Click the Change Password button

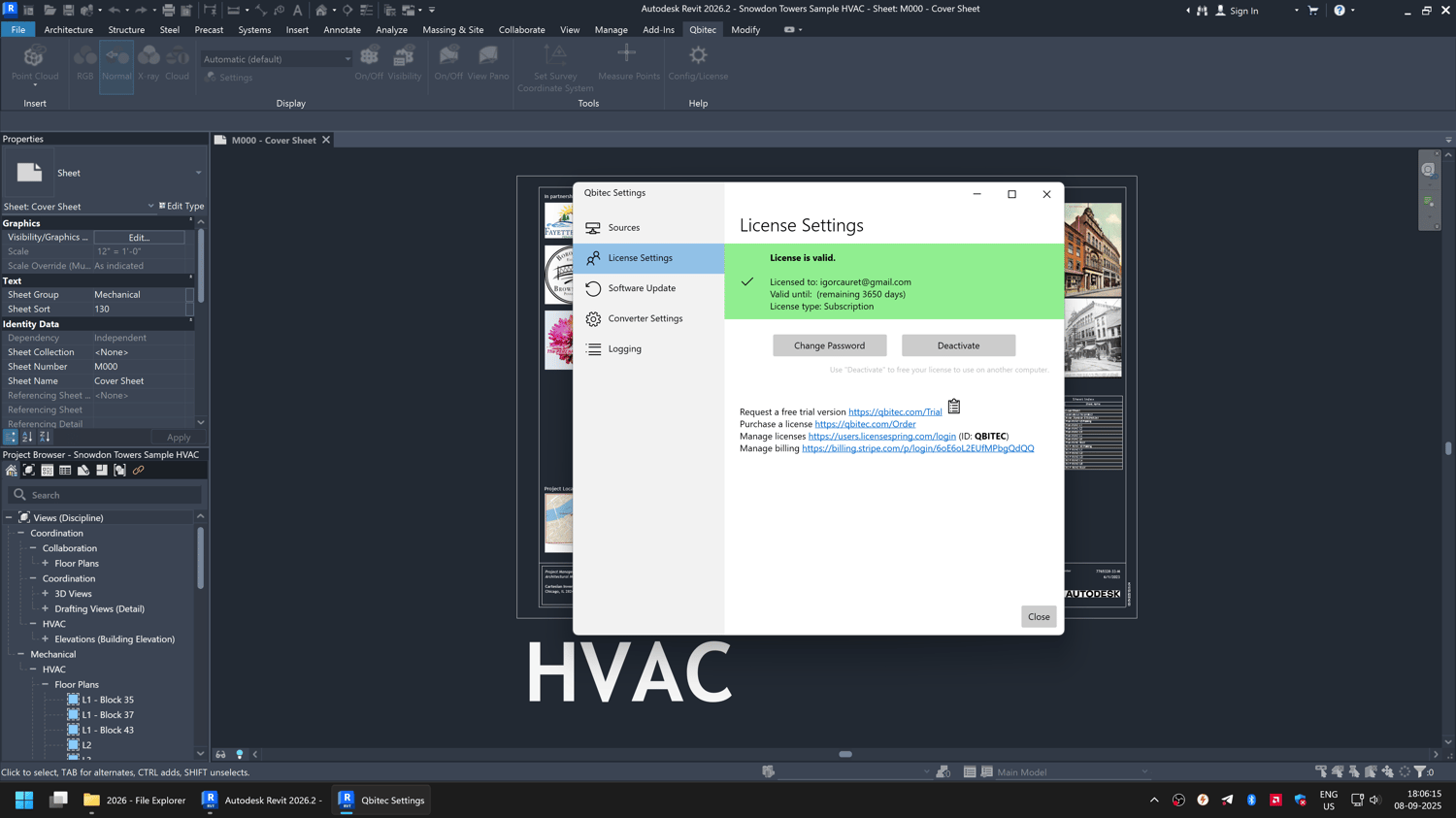(x=829, y=345)
